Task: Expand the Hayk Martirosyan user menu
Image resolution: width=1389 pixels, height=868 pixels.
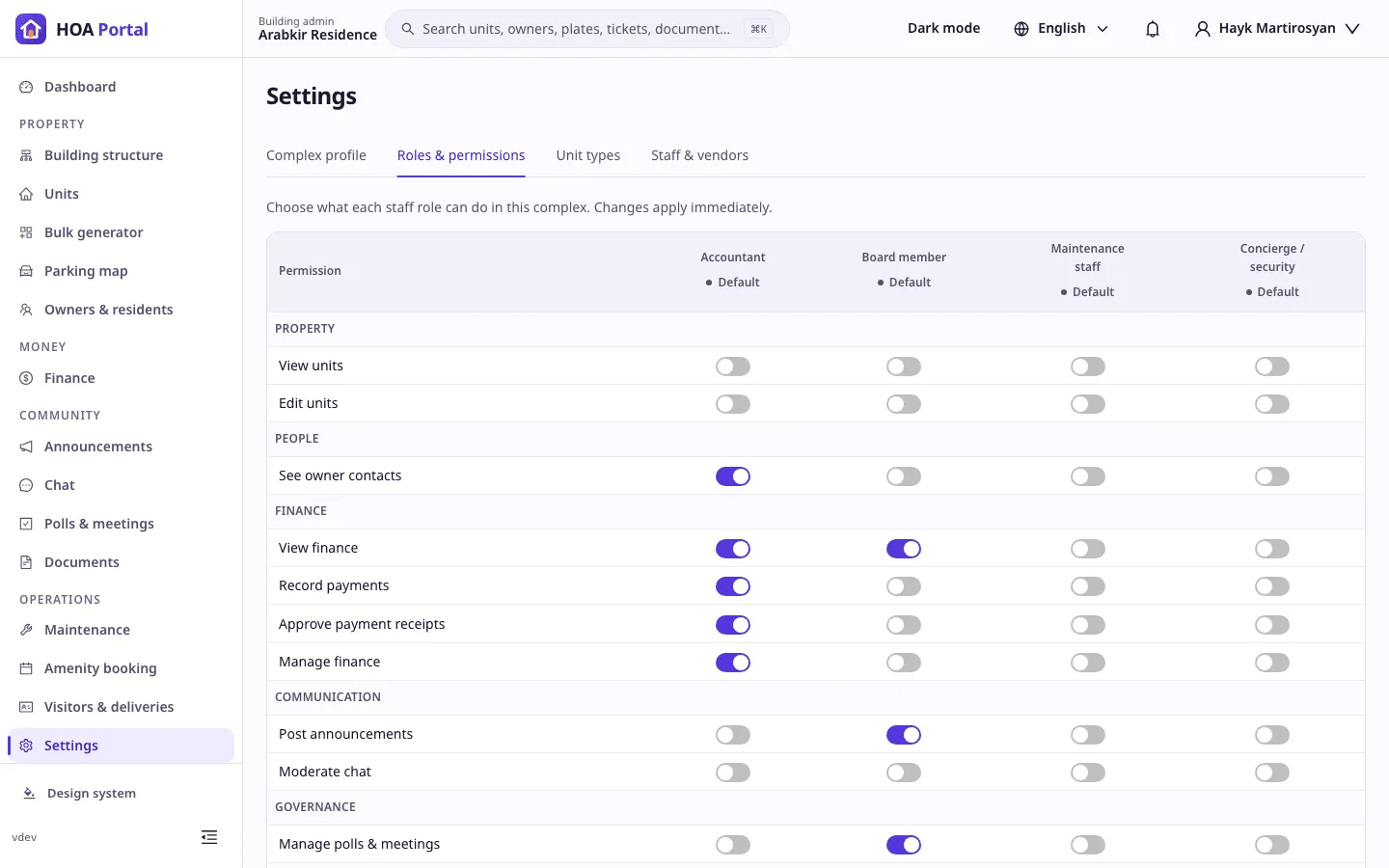Action: (x=1277, y=29)
